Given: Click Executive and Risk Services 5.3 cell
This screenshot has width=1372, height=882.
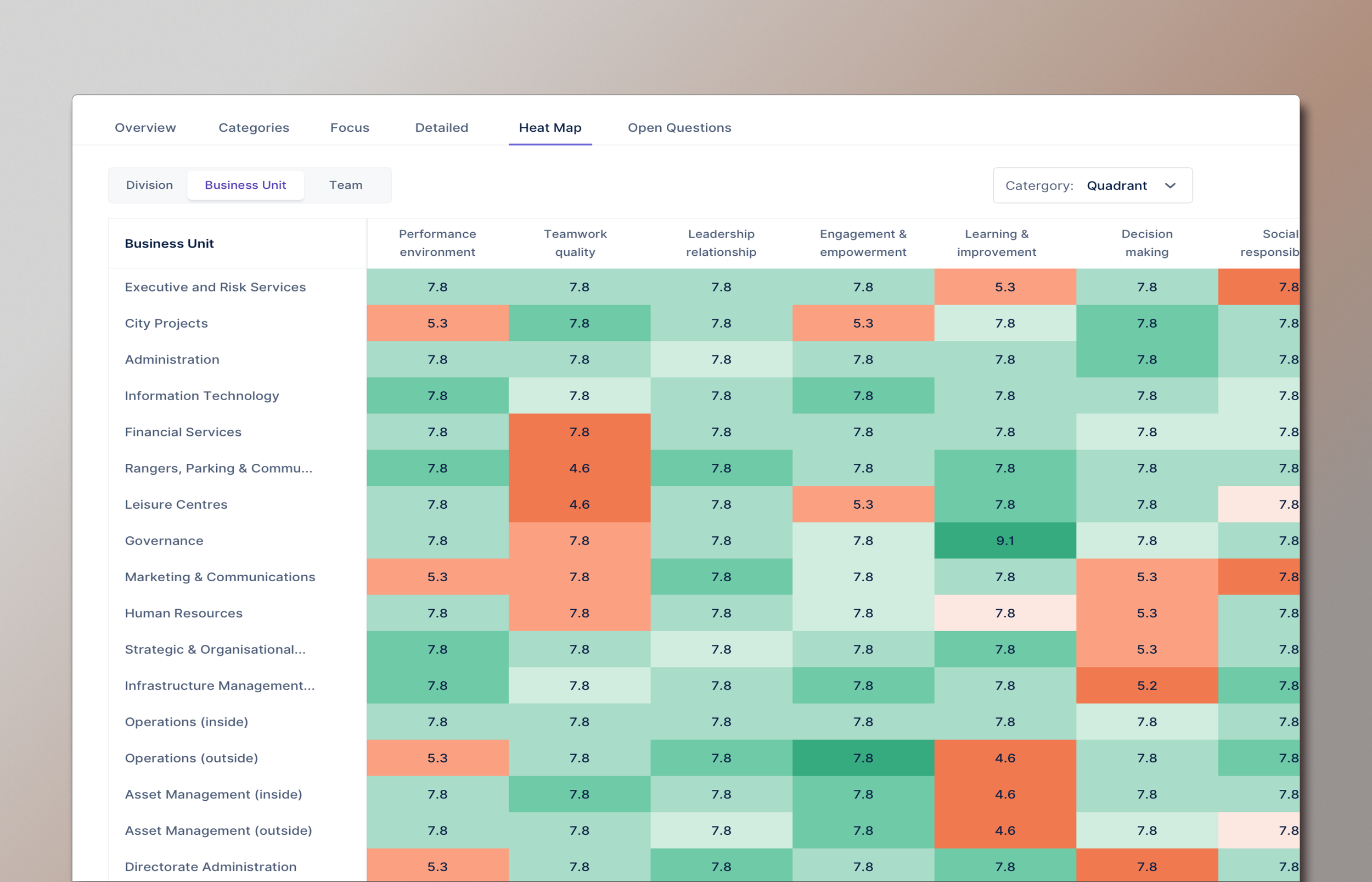Looking at the screenshot, I should point(1005,287).
